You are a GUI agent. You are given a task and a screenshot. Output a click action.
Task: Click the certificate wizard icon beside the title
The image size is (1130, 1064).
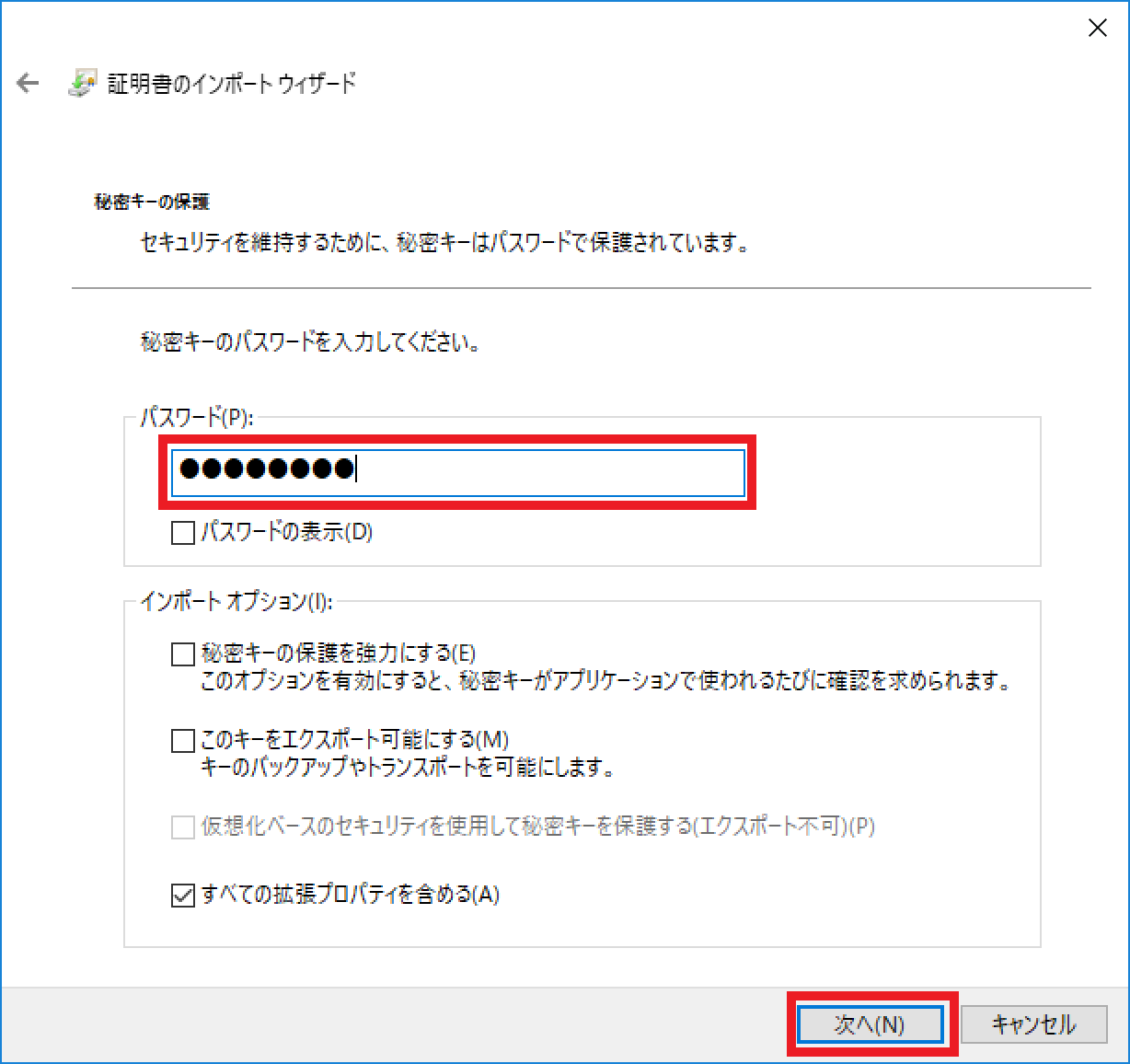(x=82, y=84)
